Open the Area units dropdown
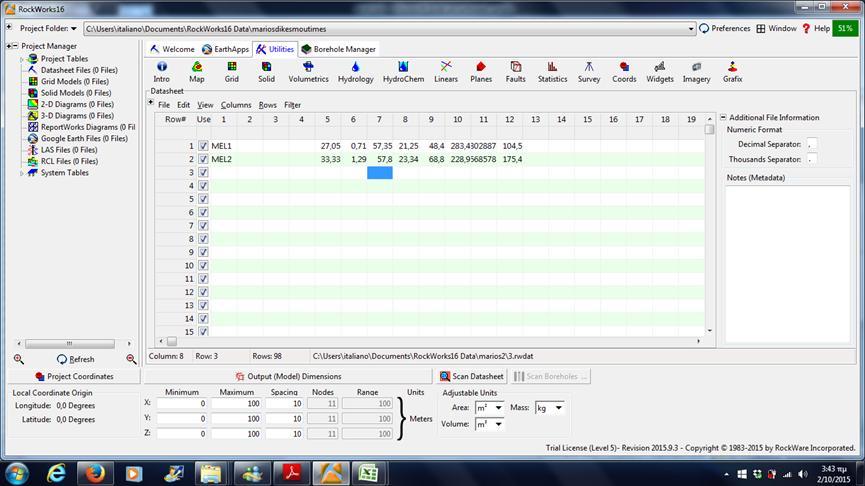Screen dimensions: 865x486 (x=498, y=408)
